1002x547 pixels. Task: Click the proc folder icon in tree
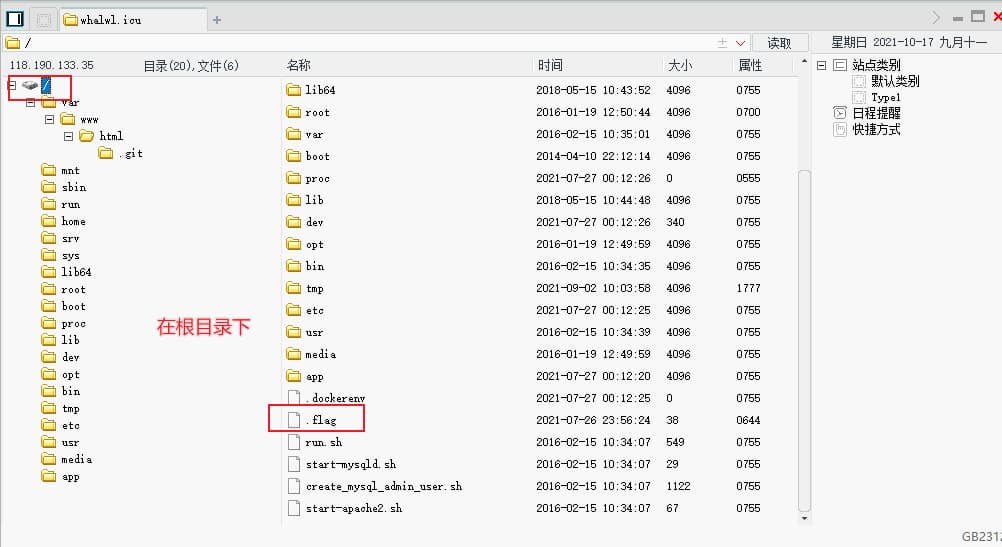[x=49, y=323]
